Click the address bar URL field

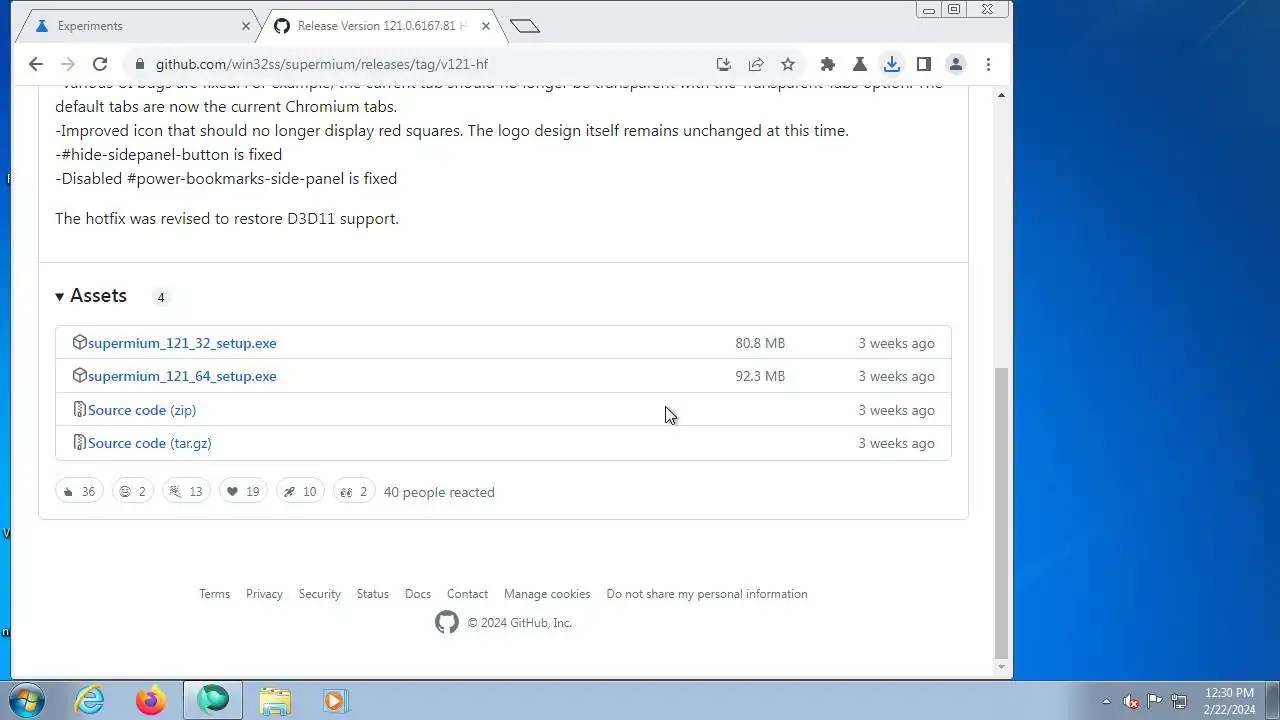pos(430,64)
